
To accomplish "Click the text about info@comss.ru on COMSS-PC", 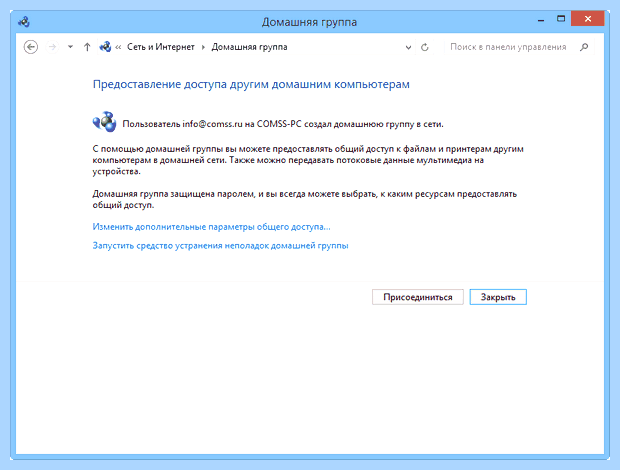I will pyautogui.click(x=283, y=124).
